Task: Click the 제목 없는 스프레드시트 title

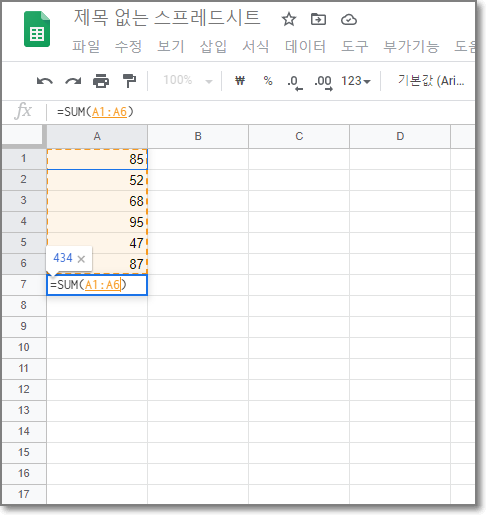Action: coord(167,18)
